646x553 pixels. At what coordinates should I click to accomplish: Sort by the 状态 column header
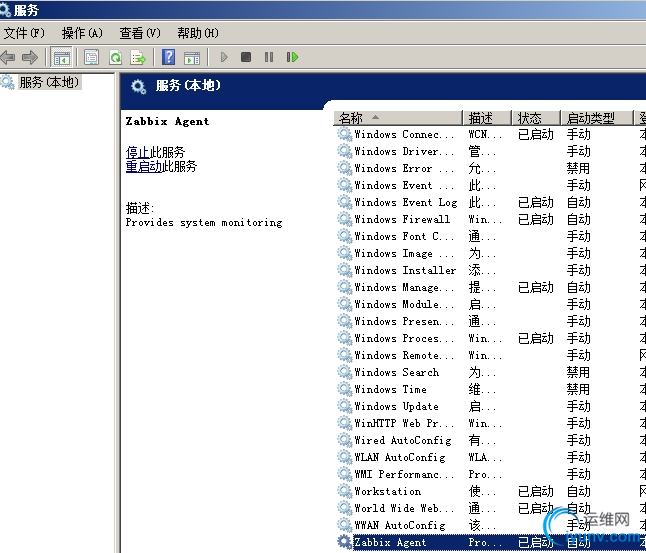point(536,118)
